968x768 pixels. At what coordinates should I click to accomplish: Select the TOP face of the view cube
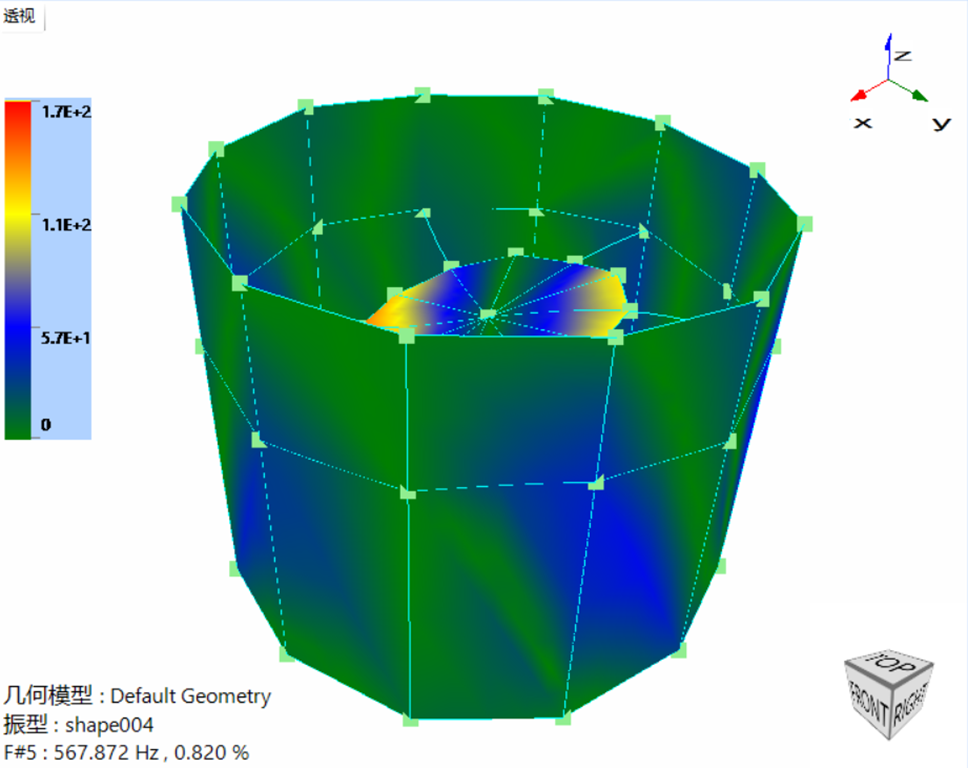890,665
